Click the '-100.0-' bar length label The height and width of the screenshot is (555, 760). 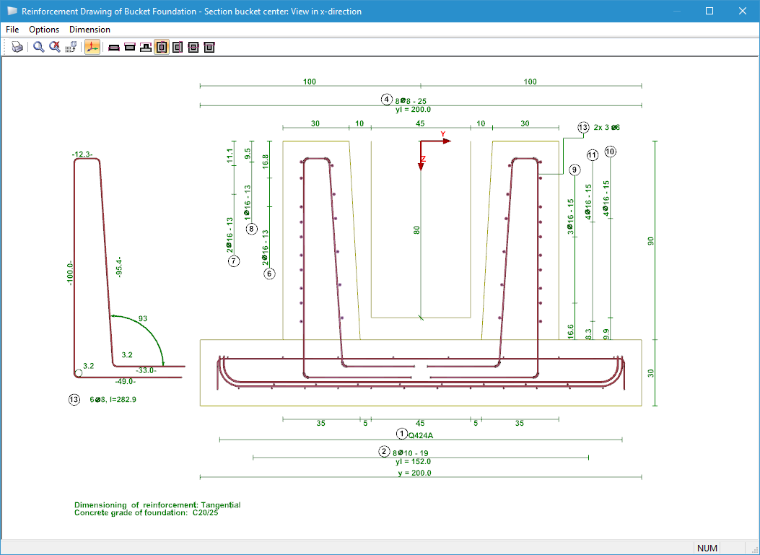(x=70, y=273)
